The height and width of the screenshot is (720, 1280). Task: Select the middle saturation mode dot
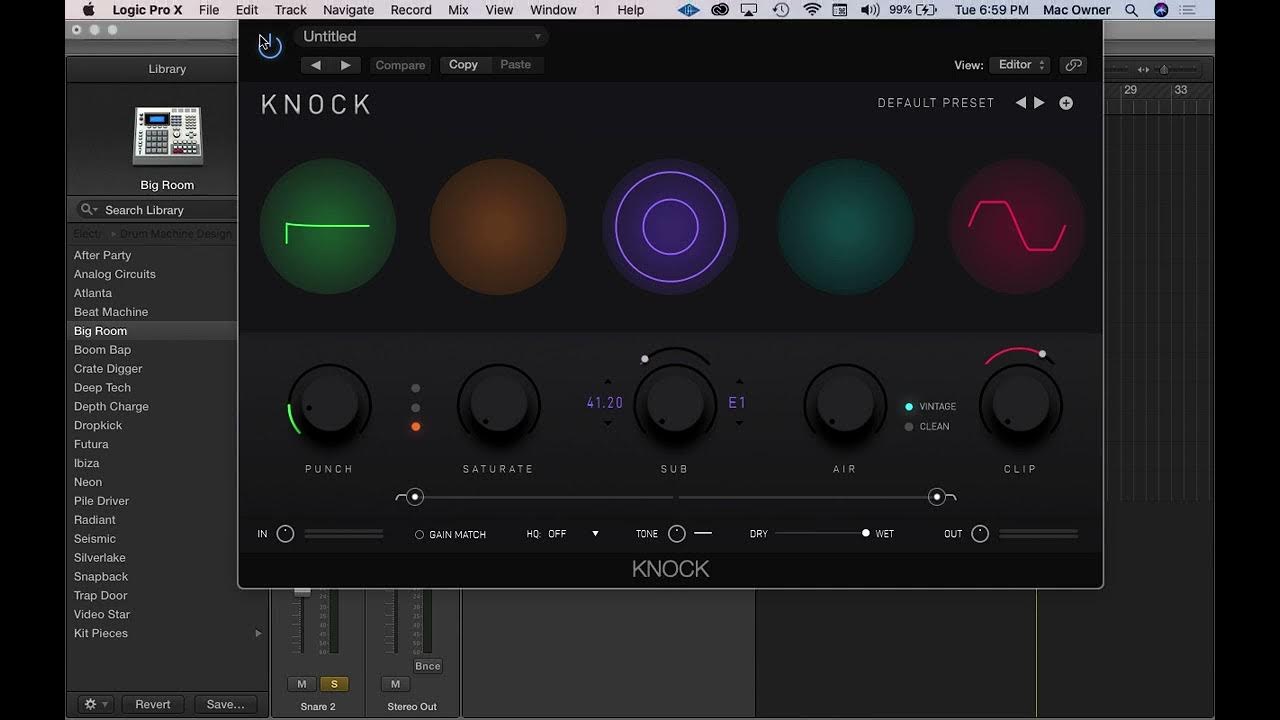[415, 408]
